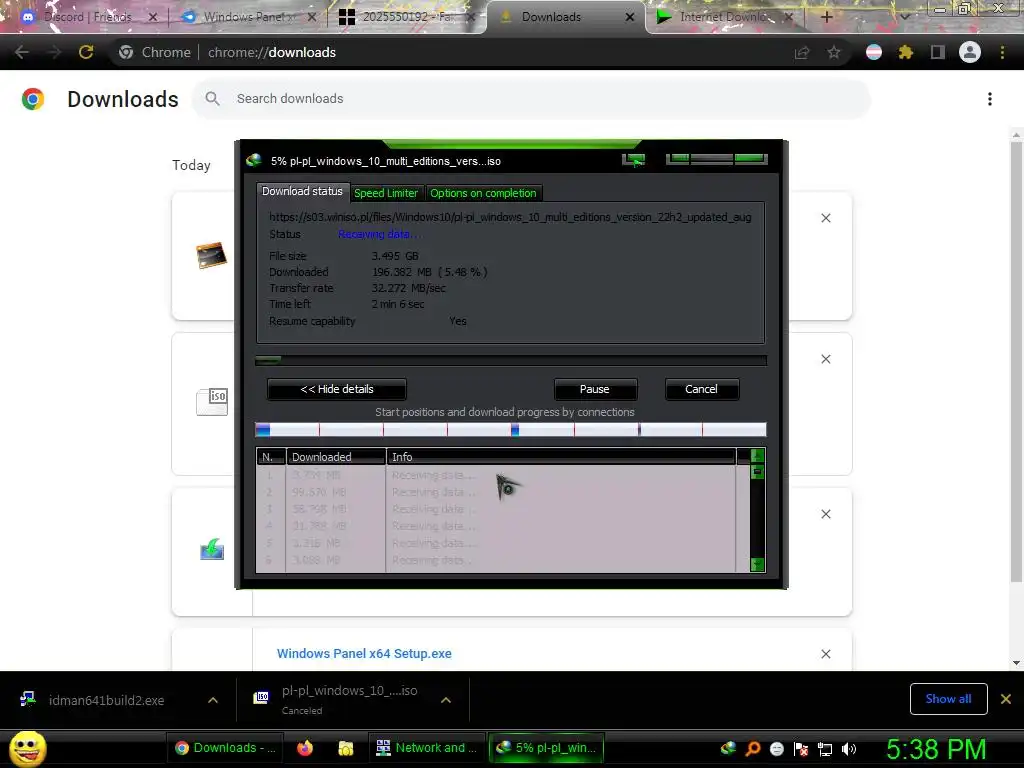Open the smiley Start button
Viewport: 1024px width, 768px height.
27,748
